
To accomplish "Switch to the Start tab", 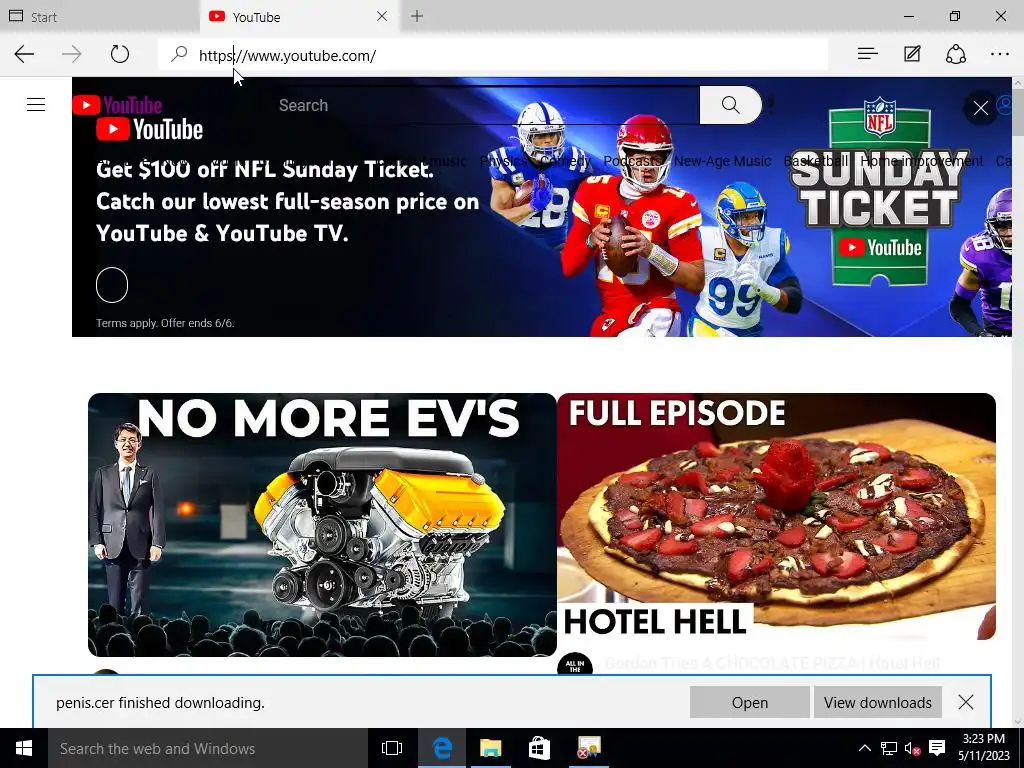I will pyautogui.click(x=99, y=16).
